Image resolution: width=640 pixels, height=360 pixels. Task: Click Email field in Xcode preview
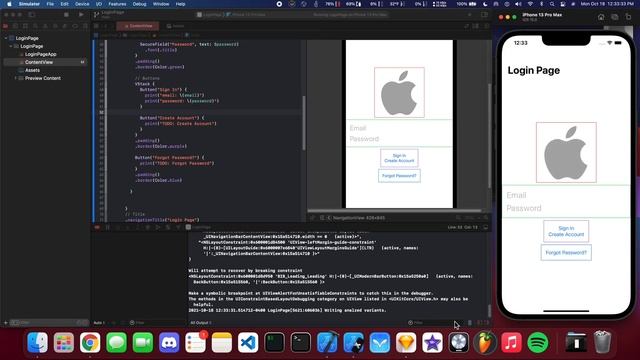[x=399, y=128]
